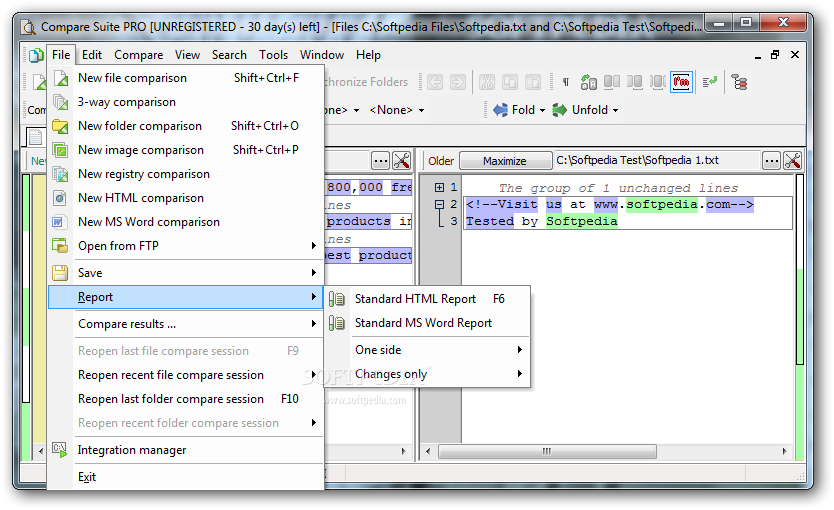Expand the unchanged lines group at line 1

click(x=439, y=187)
